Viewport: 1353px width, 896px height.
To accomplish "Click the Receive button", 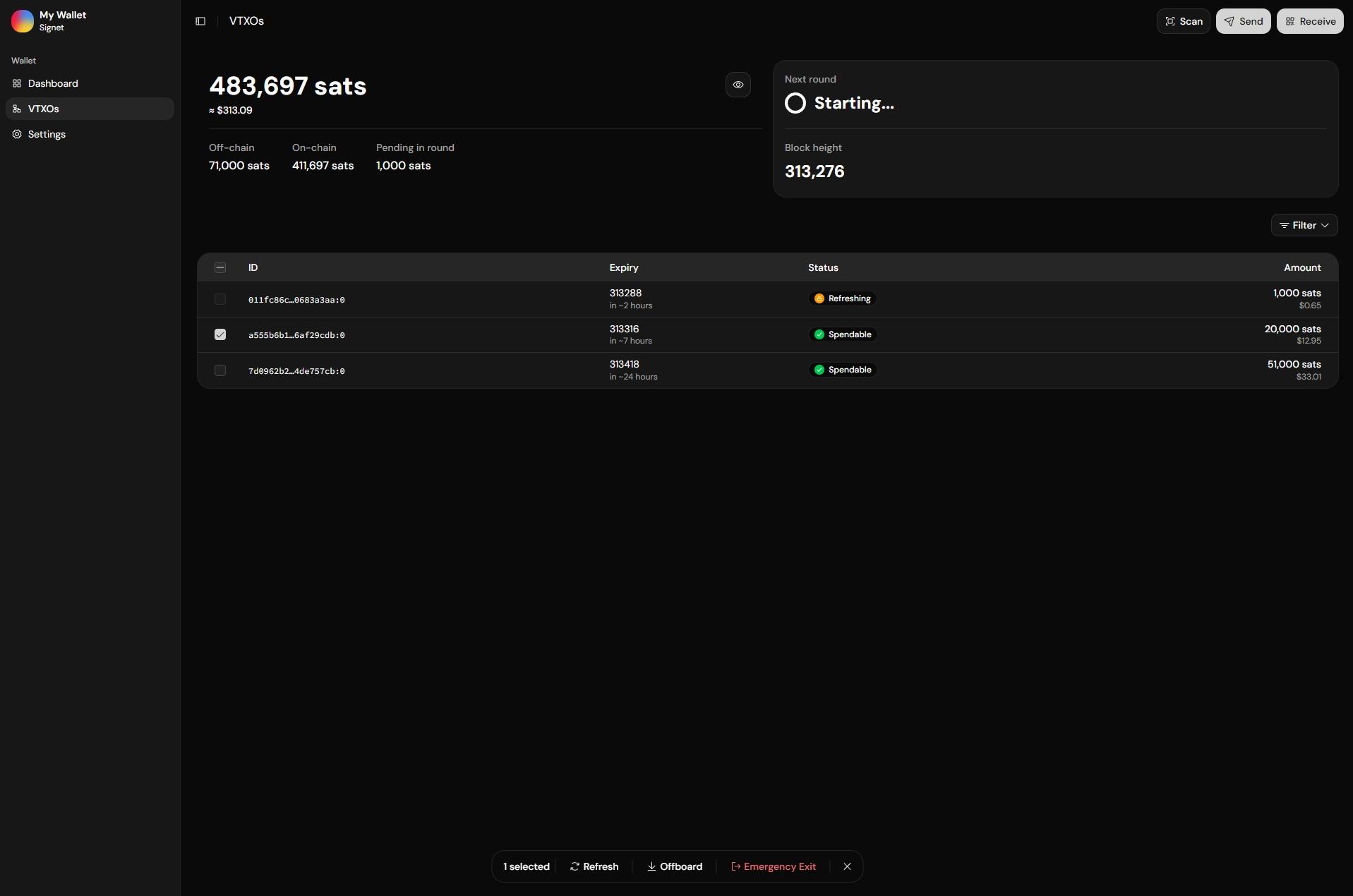I will pyautogui.click(x=1310, y=21).
